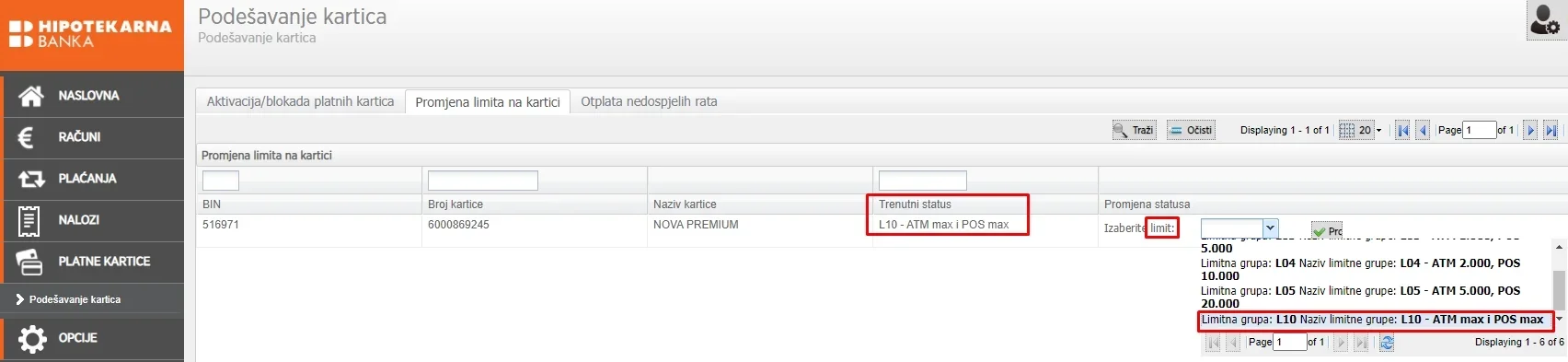Click the Naziv kartice column header

coord(760,204)
